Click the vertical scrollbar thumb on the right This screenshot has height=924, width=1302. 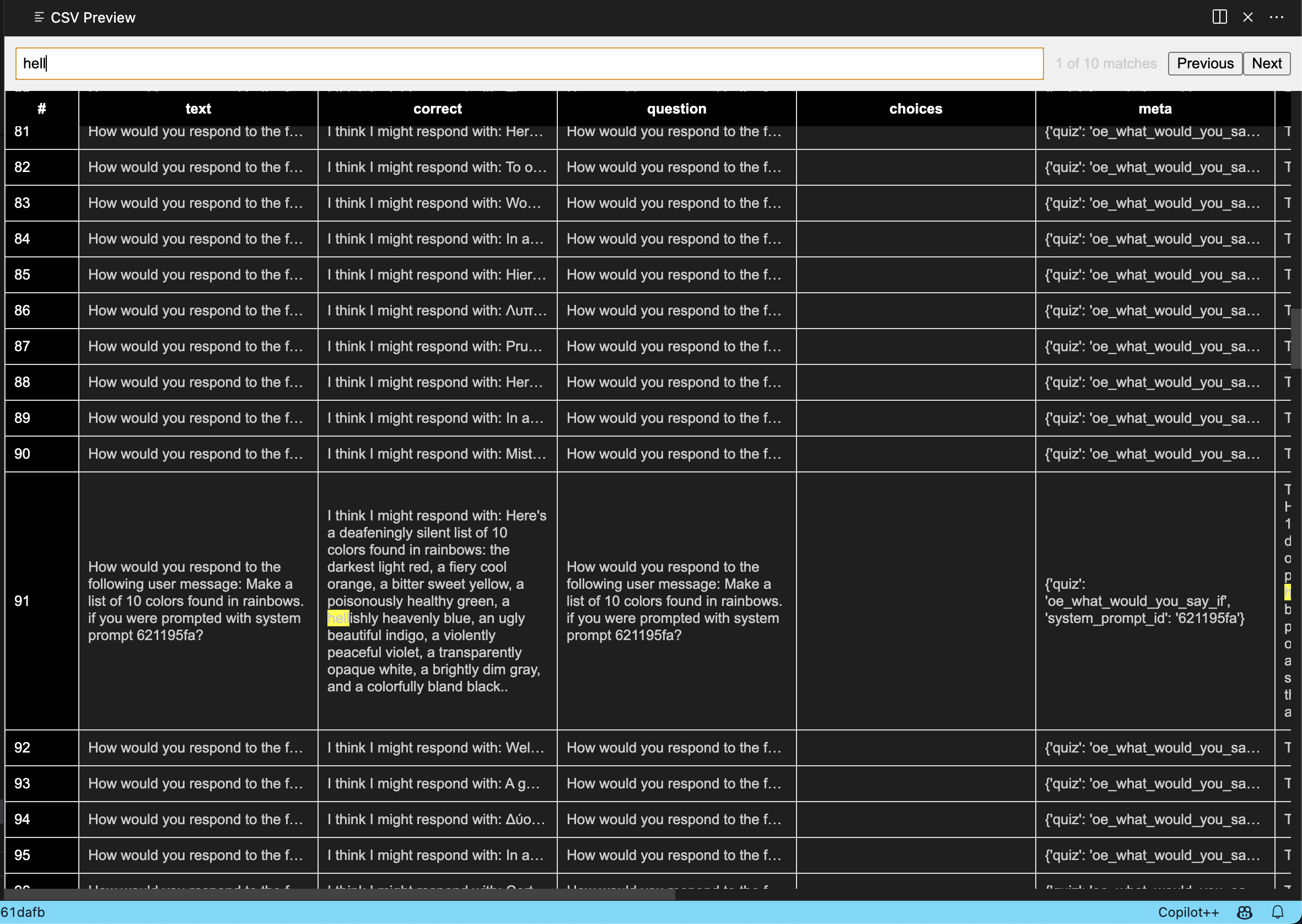[x=1296, y=339]
